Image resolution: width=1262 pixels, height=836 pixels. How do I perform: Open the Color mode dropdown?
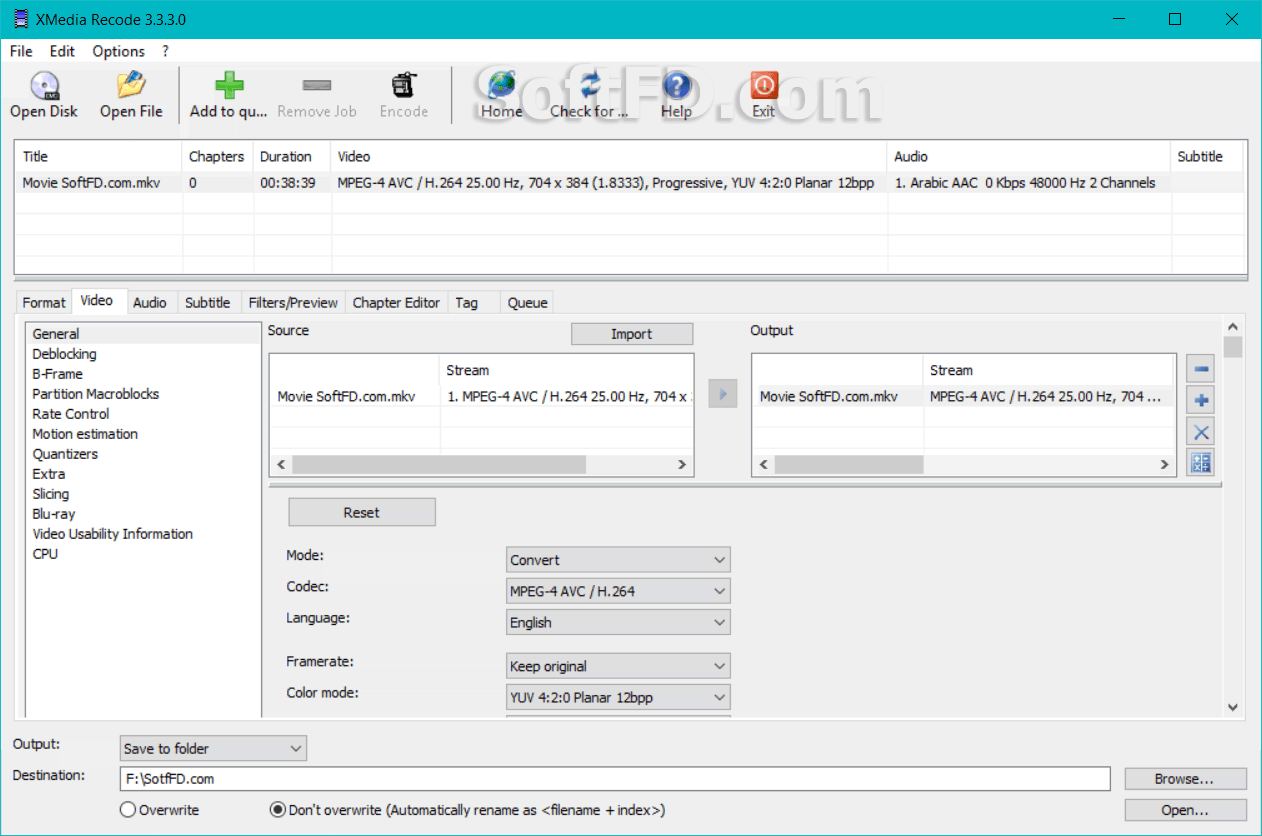pos(618,697)
